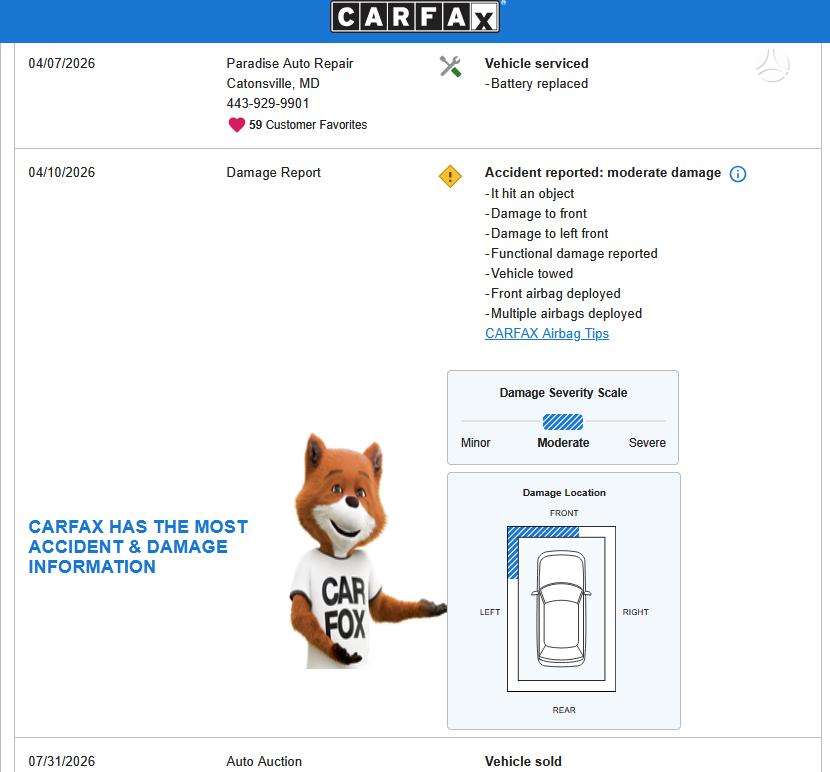Image resolution: width=830 pixels, height=772 pixels.
Task: Open the CARFAX Airbag Tips link
Action: (x=547, y=334)
